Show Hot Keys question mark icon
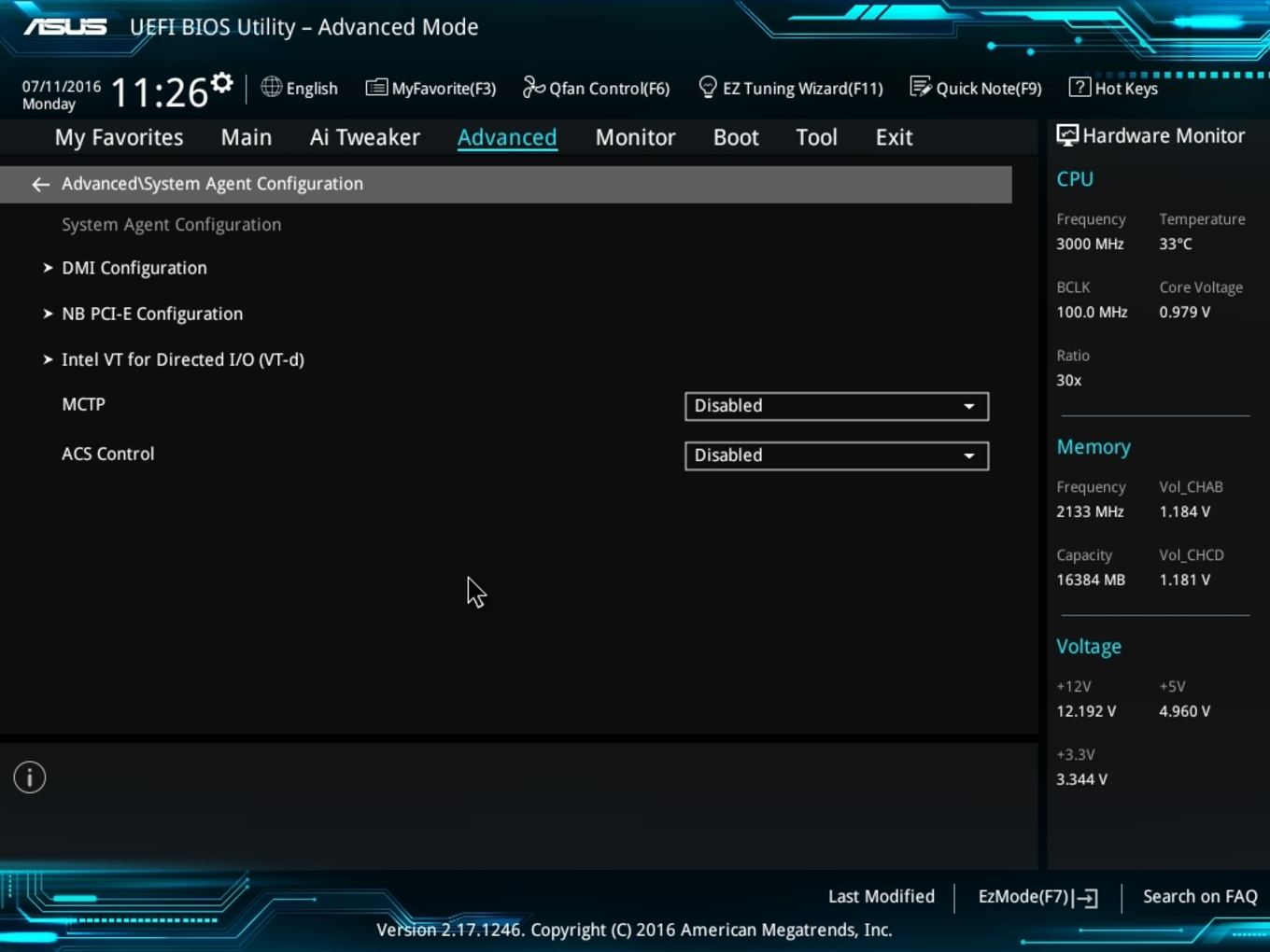 [x=1079, y=87]
